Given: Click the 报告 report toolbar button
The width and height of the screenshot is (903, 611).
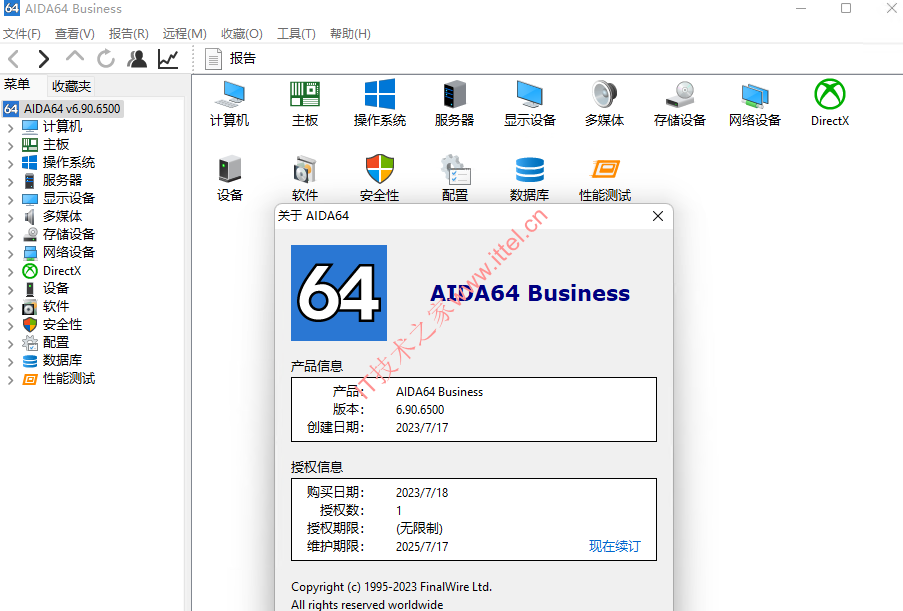Looking at the screenshot, I should tap(230, 59).
